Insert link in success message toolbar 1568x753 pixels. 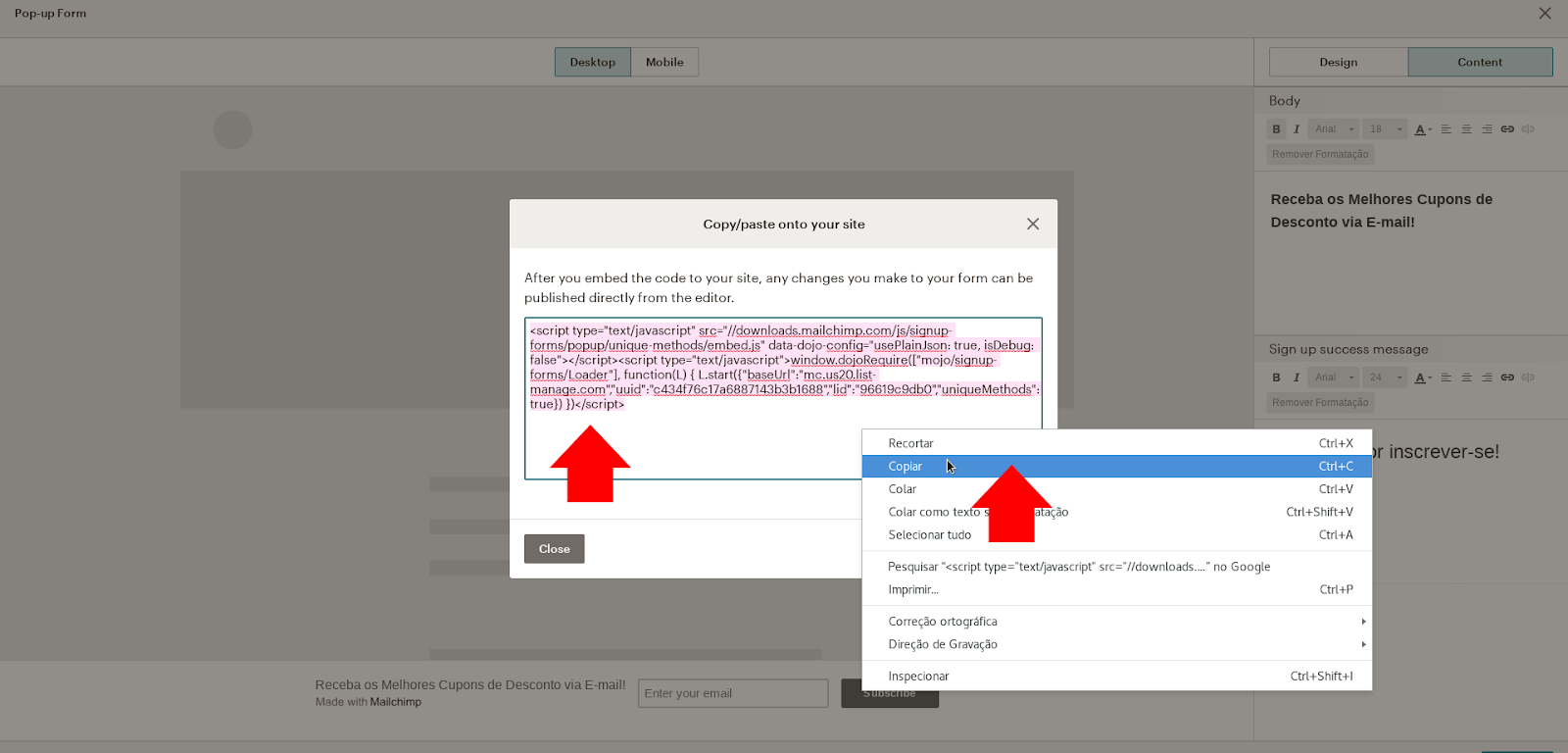tap(1507, 377)
